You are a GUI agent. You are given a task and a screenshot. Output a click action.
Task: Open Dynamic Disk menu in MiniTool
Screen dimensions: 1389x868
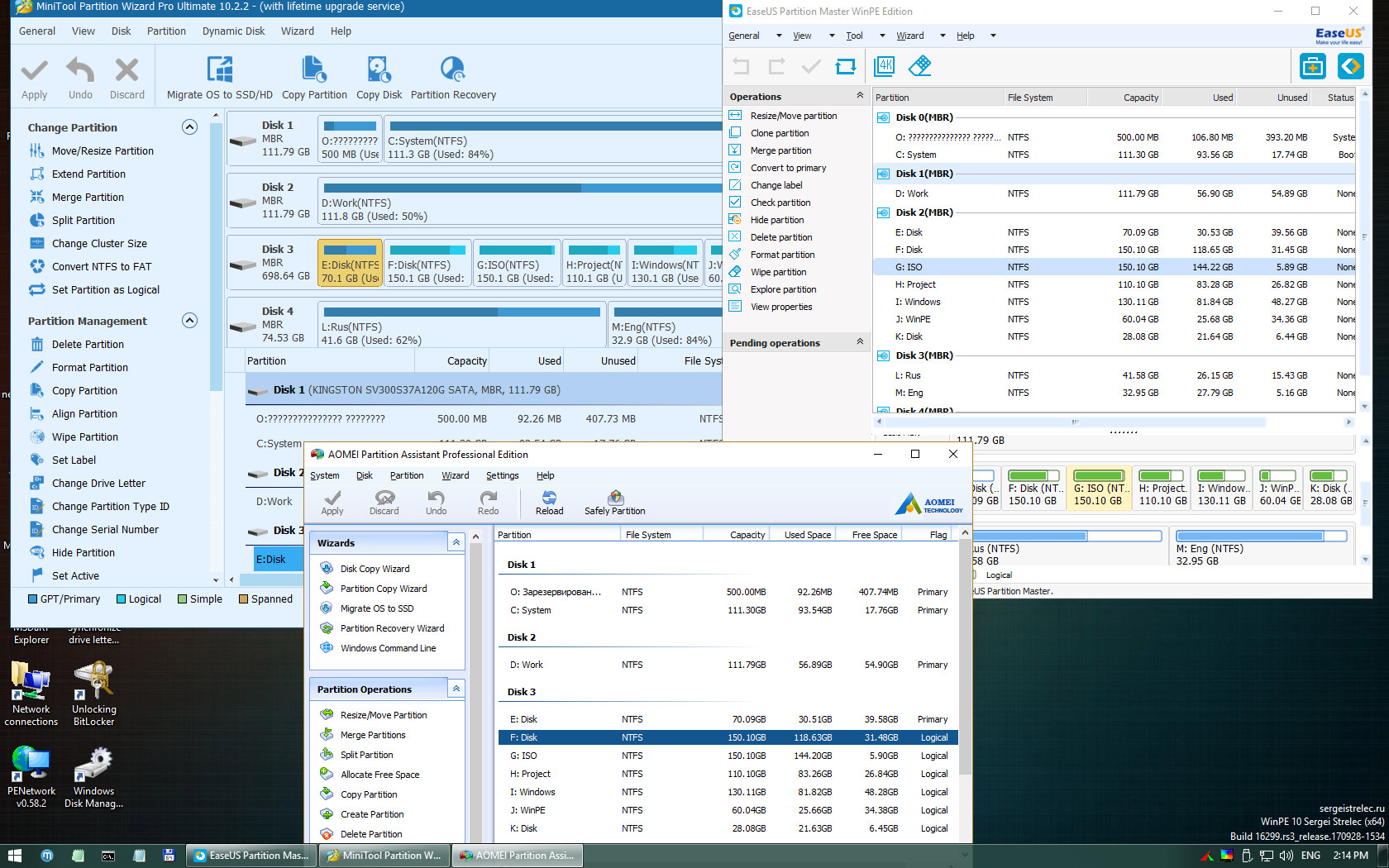coord(233,31)
